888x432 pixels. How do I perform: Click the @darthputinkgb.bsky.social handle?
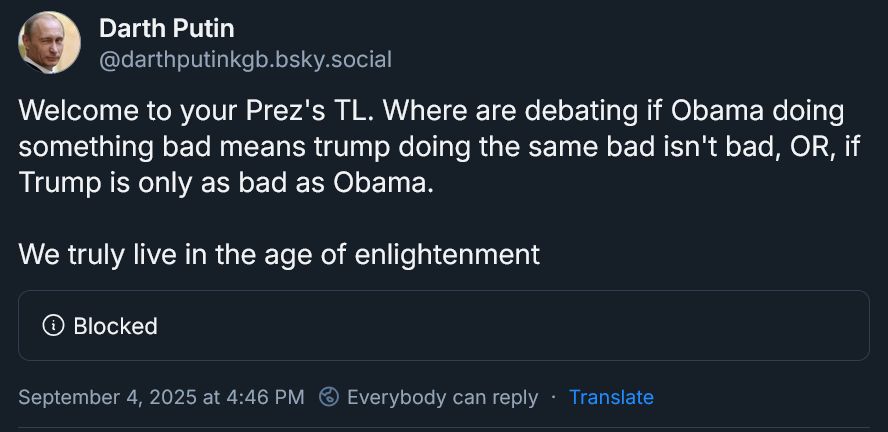click(x=245, y=60)
